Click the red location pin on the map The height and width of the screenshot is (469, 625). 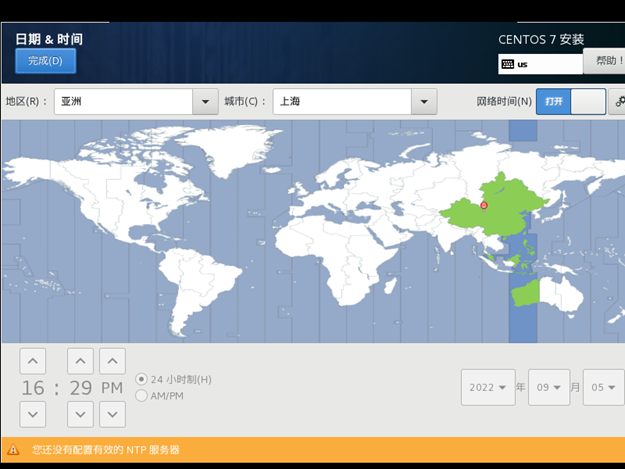484,206
